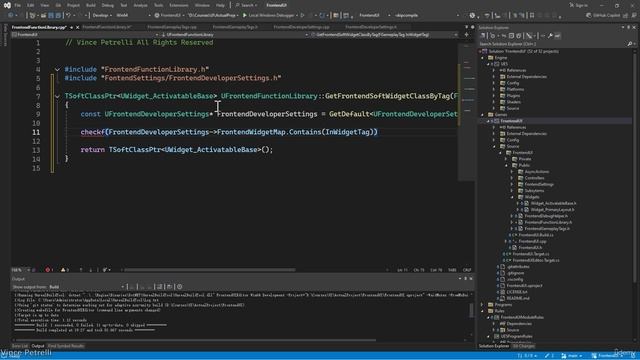Select the Error List tab
Viewport: 640px width, 360px height.
[x=20, y=346]
